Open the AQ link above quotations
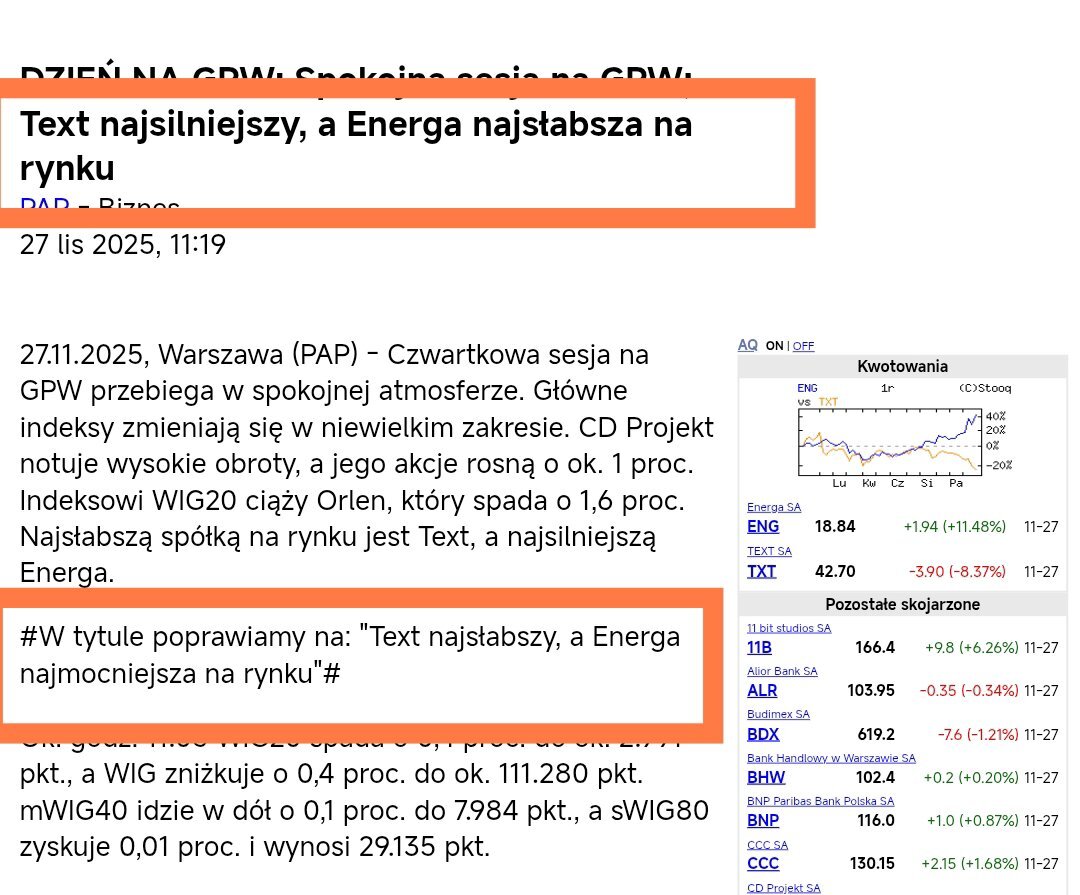The width and height of the screenshot is (1080, 895). click(747, 345)
